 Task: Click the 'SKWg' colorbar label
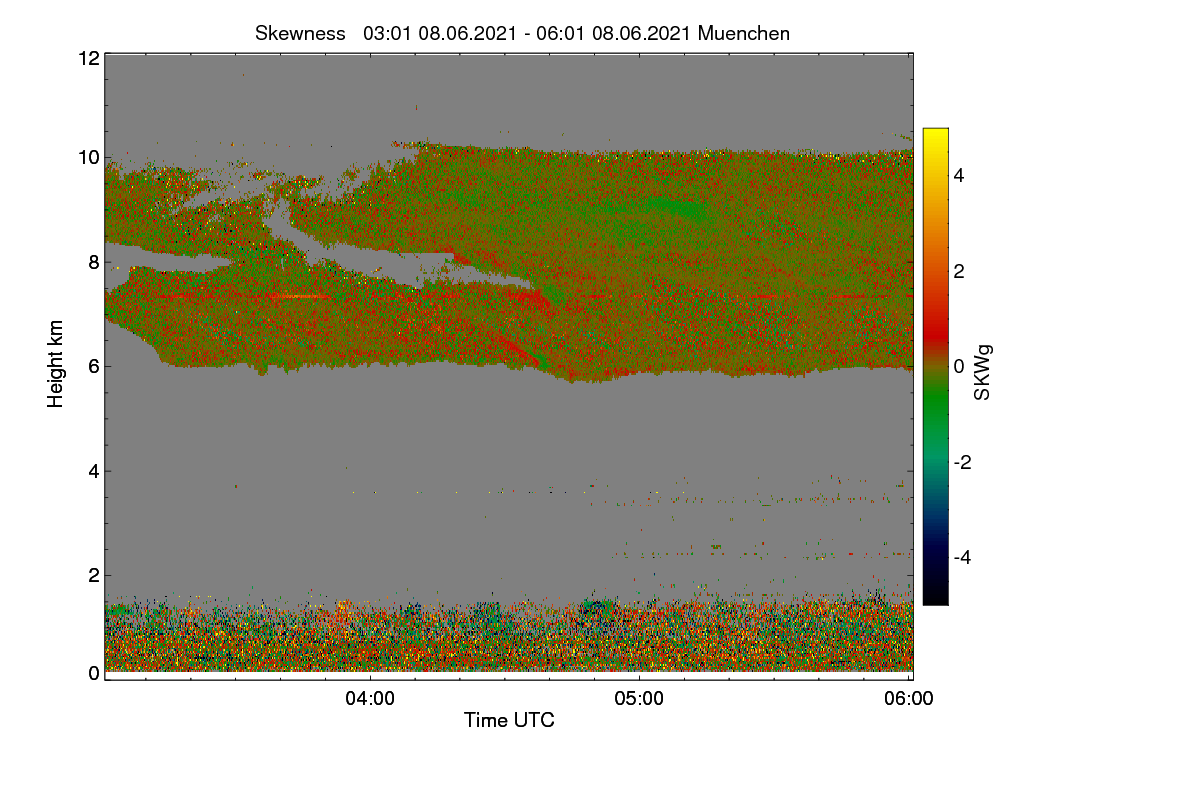(982, 375)
